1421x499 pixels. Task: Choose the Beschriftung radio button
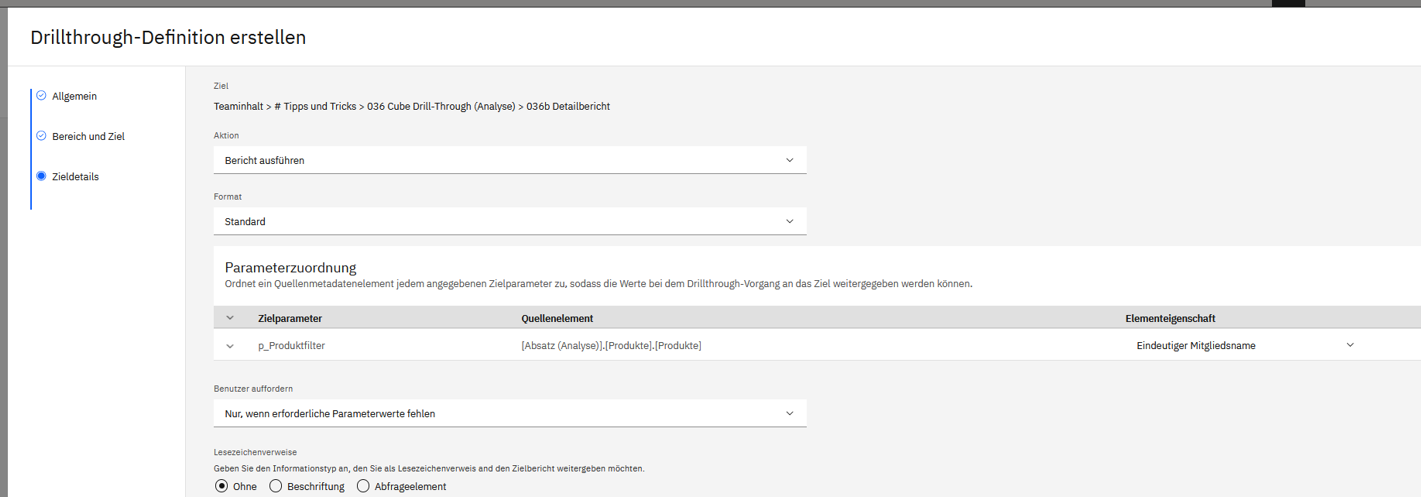click(276, 487)
